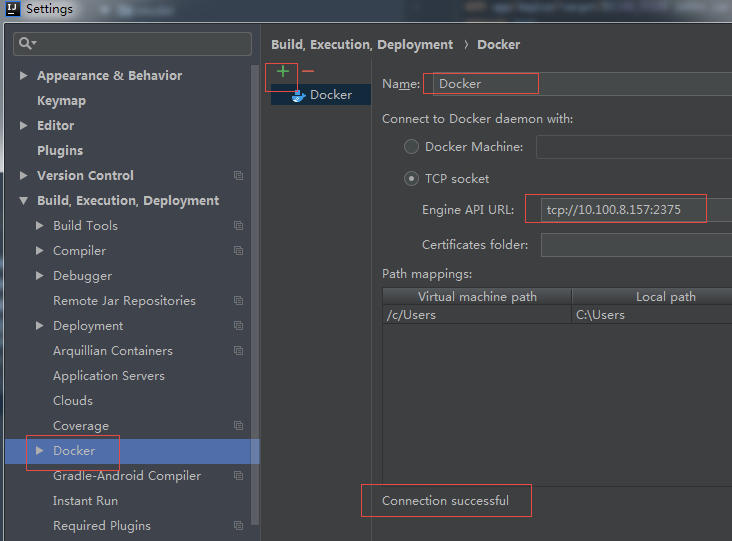This screenshot has height=541, width=732.
Task: Click inside the settings search field
Action: coord(133,44)
